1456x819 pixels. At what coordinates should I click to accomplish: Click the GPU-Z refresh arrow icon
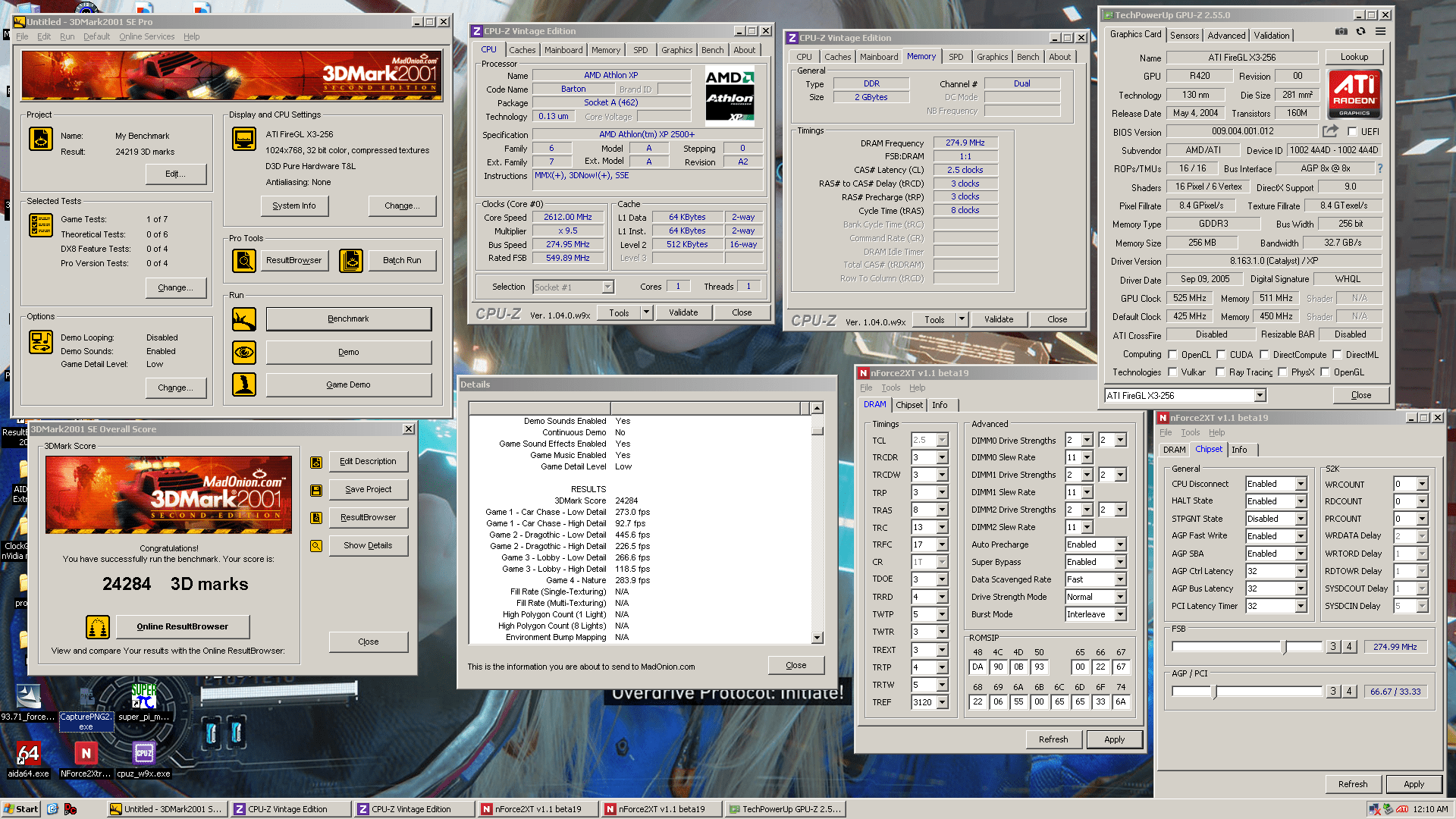[x=1361, y=32]
